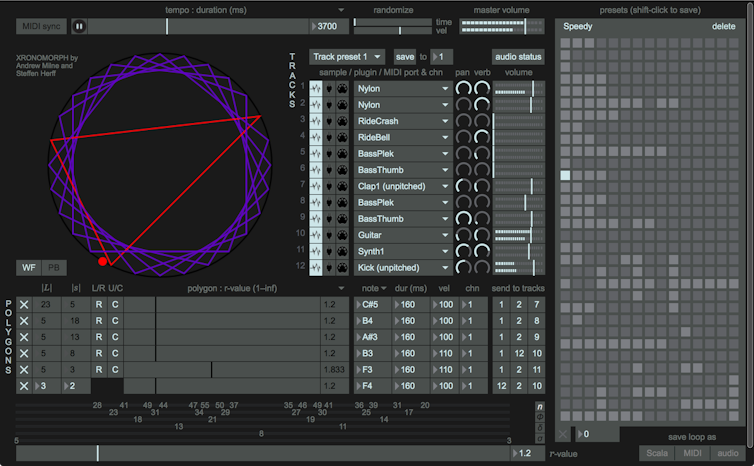Save loop as MIDI
754x466 pixels.
[x=692, y=453]
